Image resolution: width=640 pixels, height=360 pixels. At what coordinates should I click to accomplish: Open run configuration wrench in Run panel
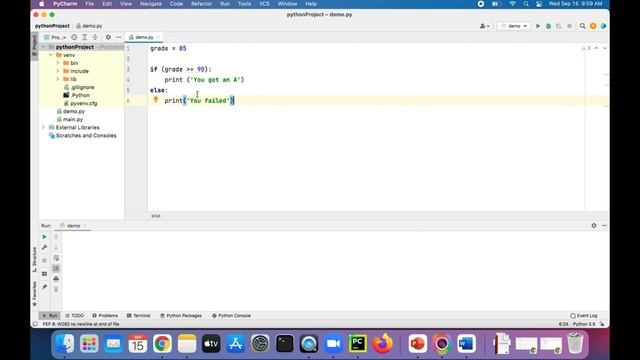click(x=44, y=247)
